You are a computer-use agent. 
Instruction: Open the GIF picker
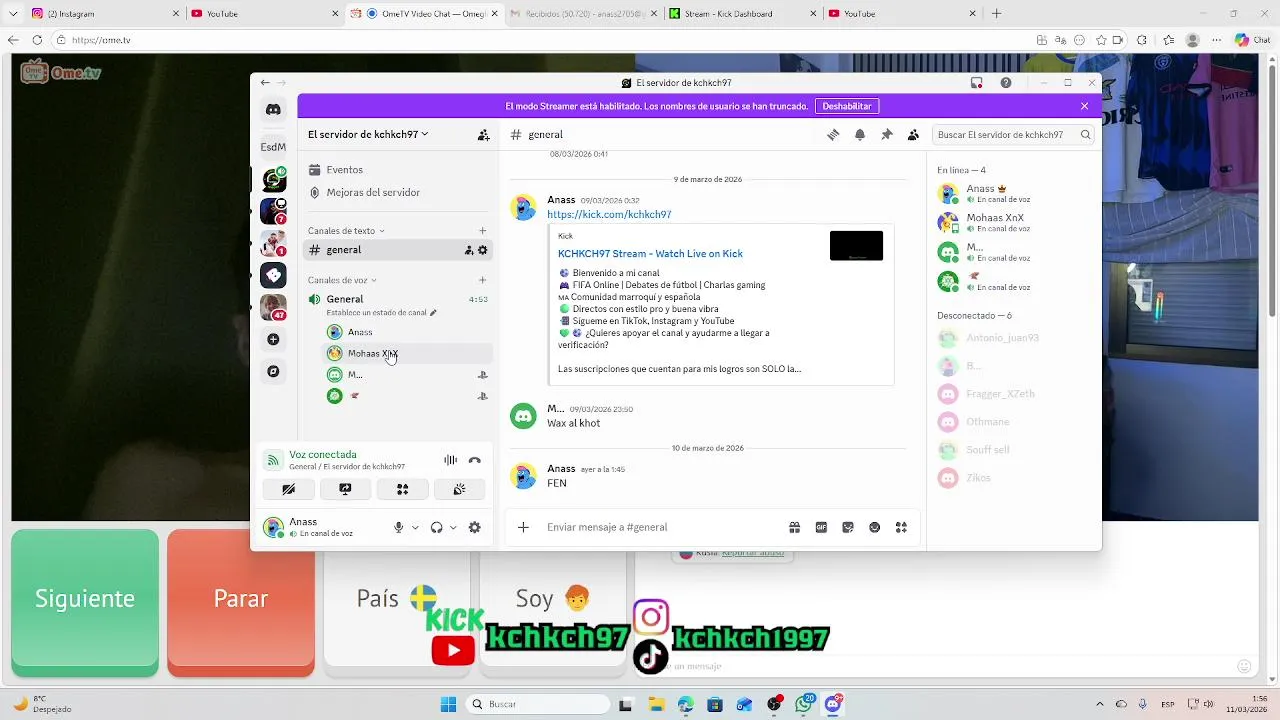point(821,527)
